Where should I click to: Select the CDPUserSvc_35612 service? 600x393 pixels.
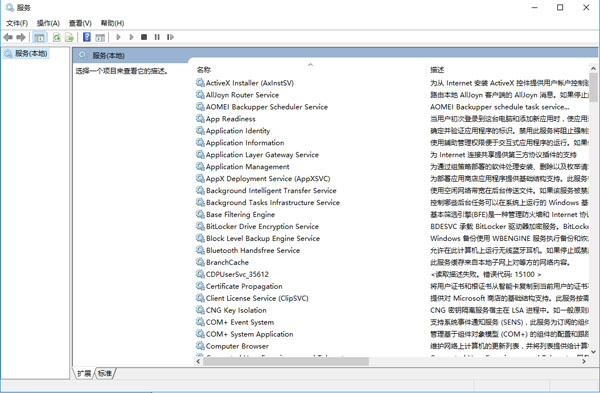pyautogui.click(x=237, y=274)
